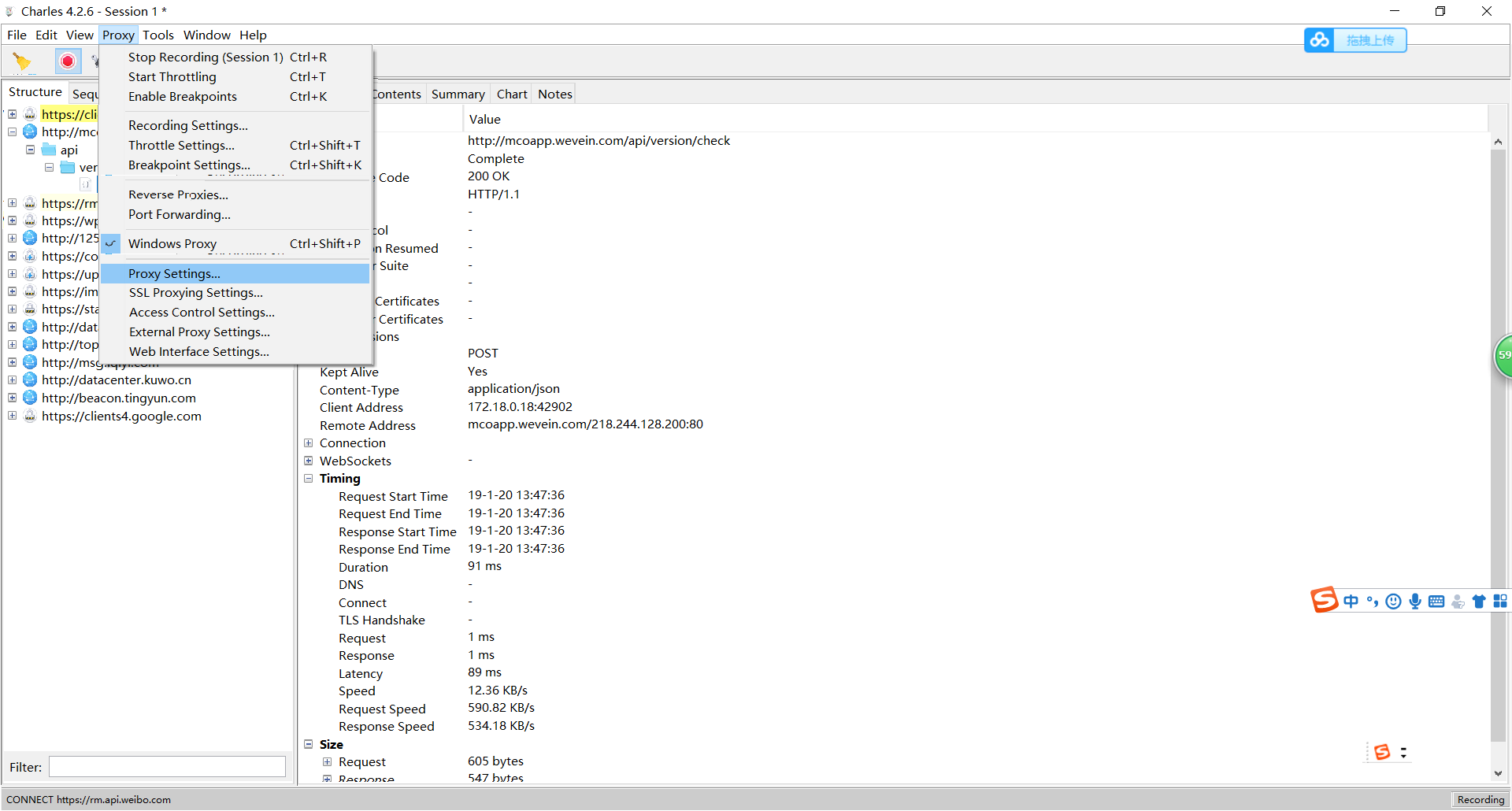Choose Start Throttling in the Proxy menu

click(x=236, y=77)
